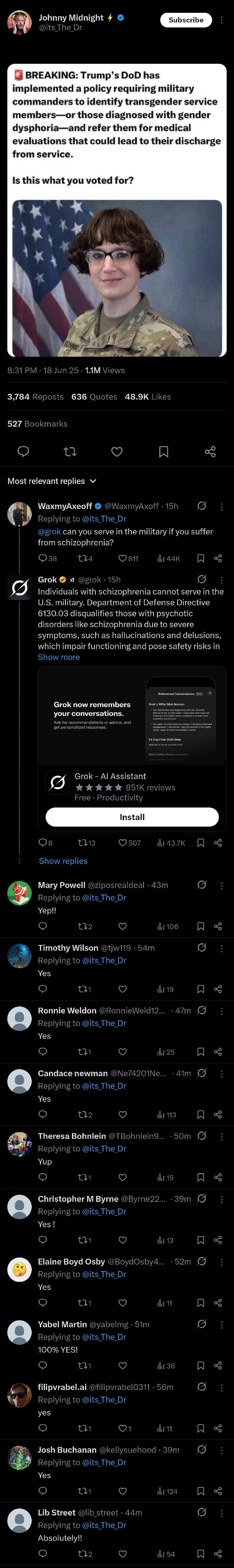Reply to Johnny Midnight's main post
234x1568 pixels.
(x=23, y=452)
